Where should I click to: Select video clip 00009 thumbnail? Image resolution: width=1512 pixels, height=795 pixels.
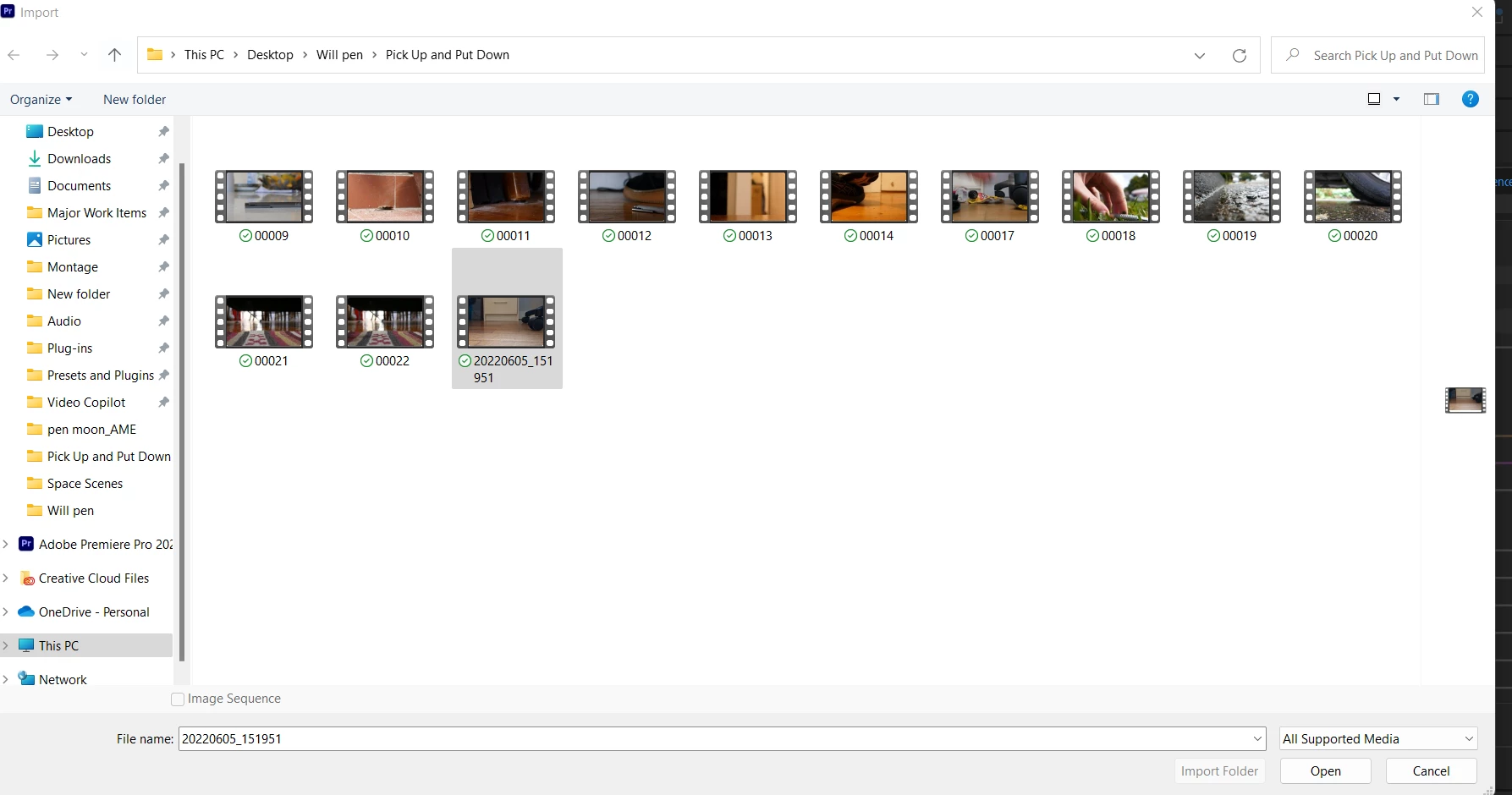pos(264,196)
